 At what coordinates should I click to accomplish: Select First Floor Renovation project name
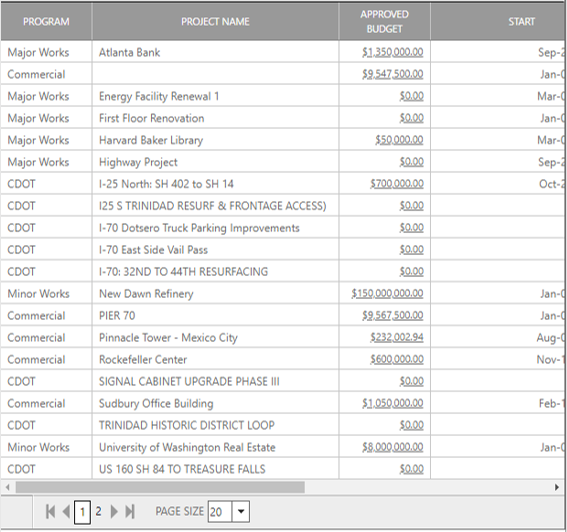click(152, 118)
